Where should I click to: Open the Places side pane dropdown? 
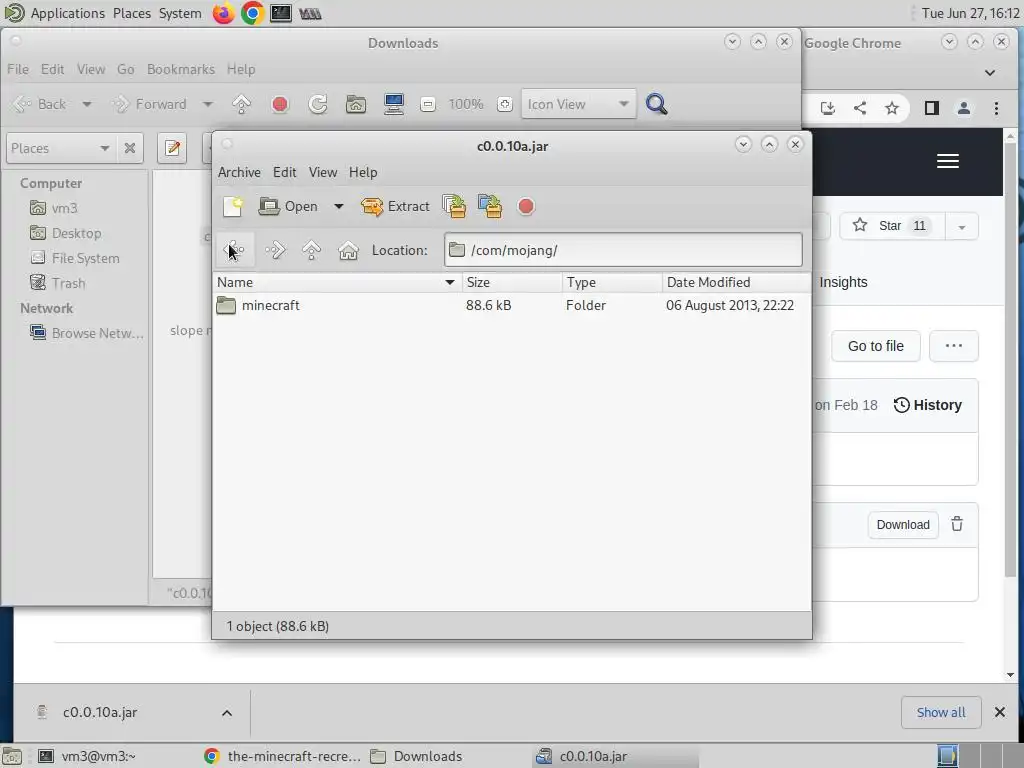(x=60, y=148)
